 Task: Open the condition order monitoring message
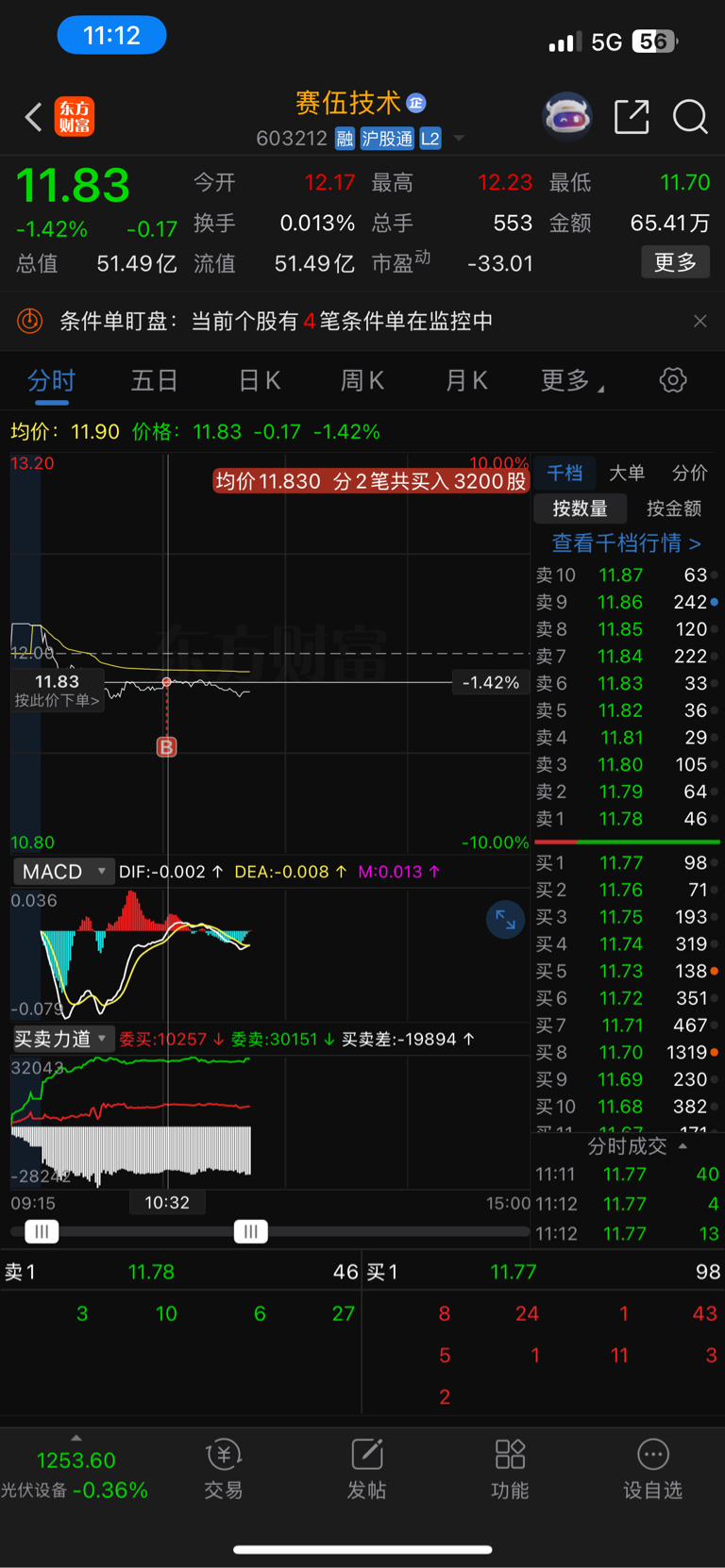[277, 322]
